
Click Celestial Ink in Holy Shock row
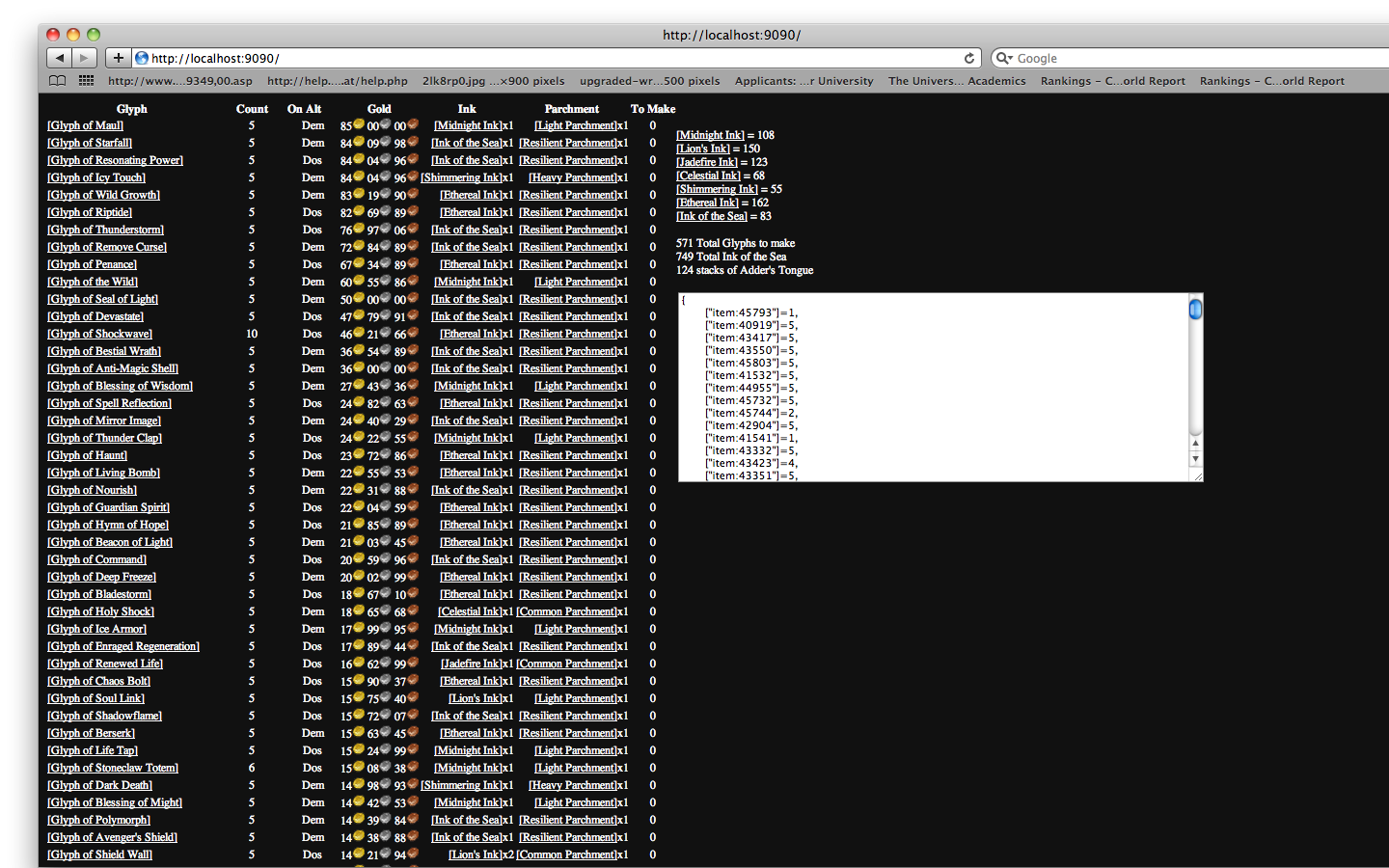pyautogui.click(x=471, y=611)
